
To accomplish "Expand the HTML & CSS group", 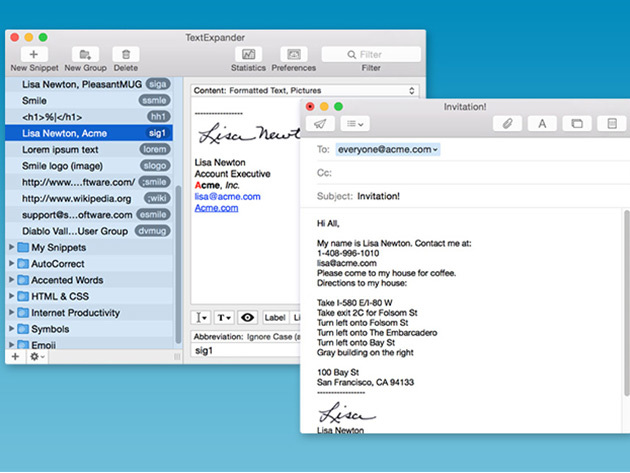I will pyautogui.click(x=12, y=297).
